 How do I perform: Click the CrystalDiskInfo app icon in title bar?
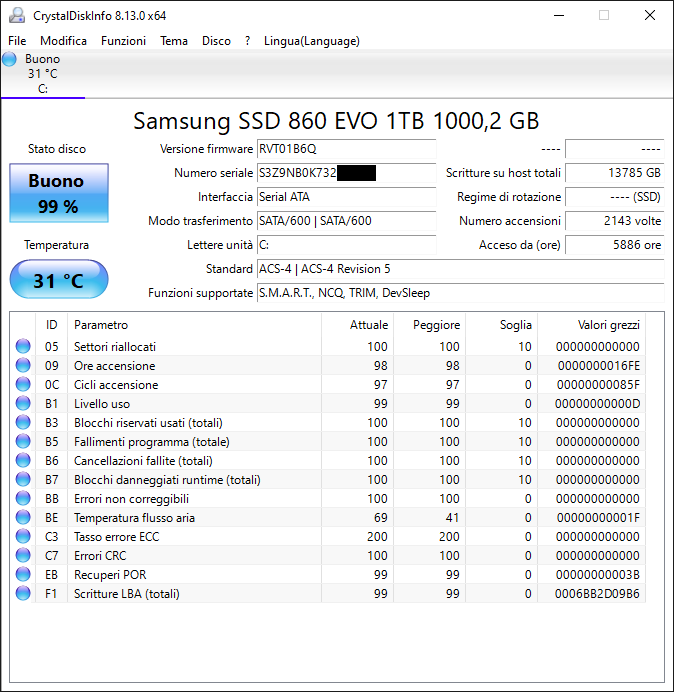[x=17, y=15]
